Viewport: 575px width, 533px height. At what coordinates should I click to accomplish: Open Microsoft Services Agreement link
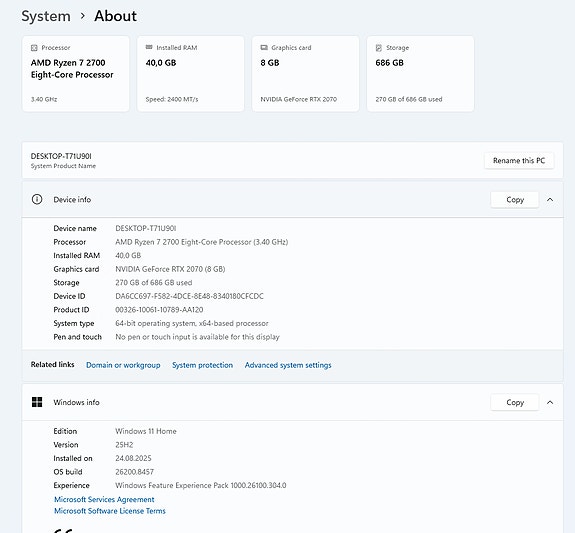104,499
